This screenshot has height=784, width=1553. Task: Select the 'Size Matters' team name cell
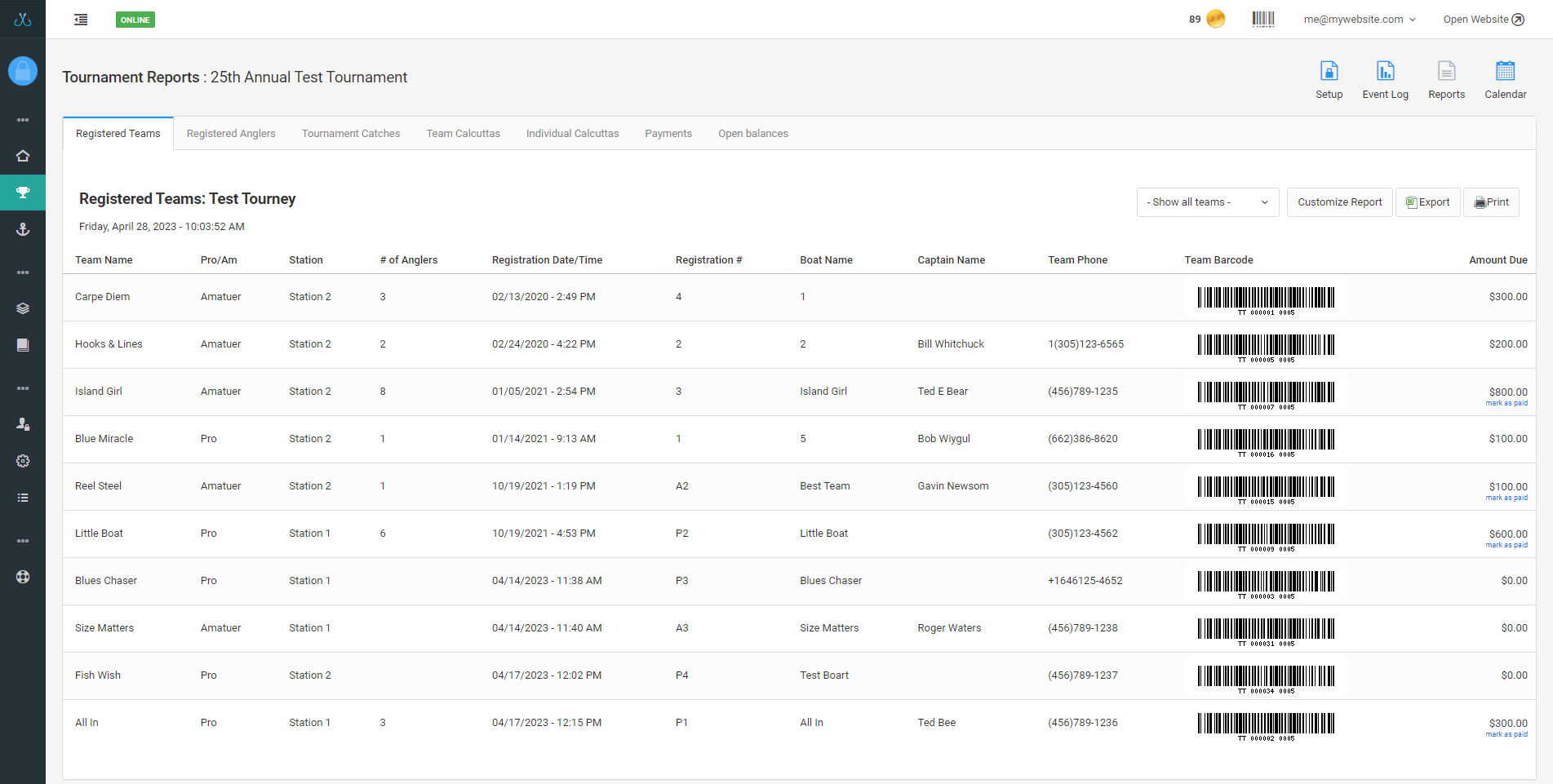pos(104,628)
